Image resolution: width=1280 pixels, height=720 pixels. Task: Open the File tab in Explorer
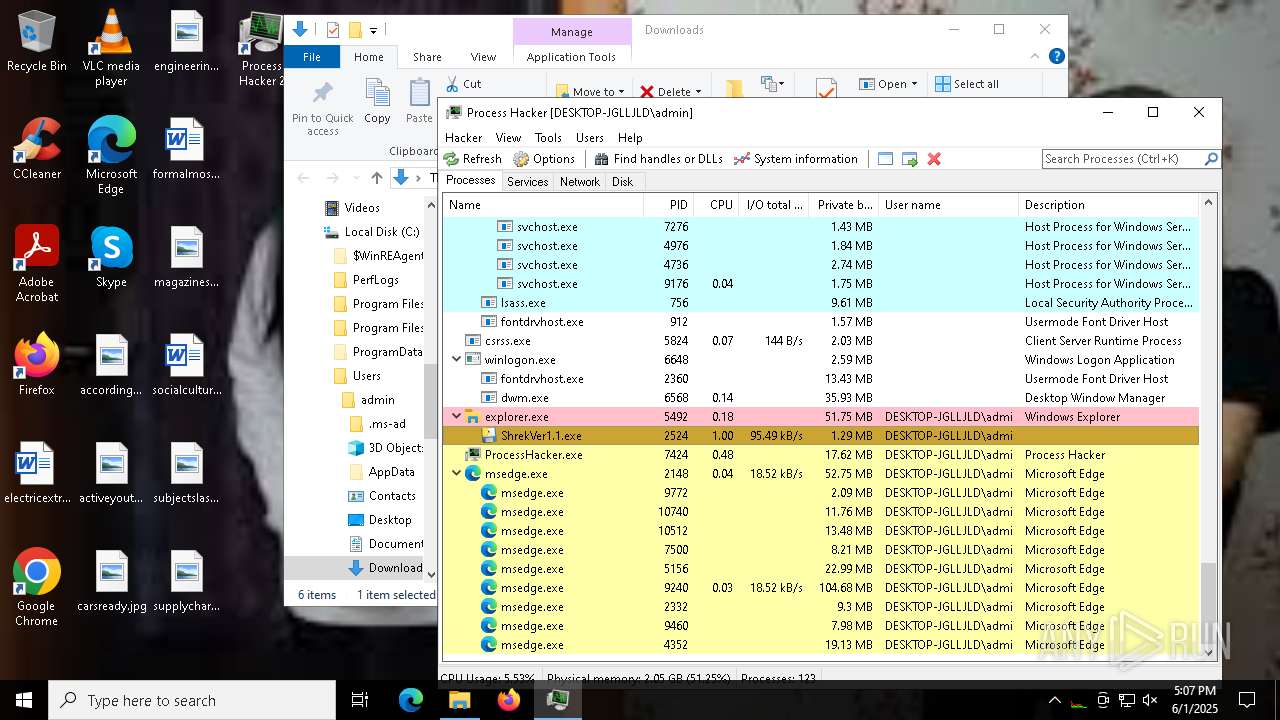pos(312,57)
